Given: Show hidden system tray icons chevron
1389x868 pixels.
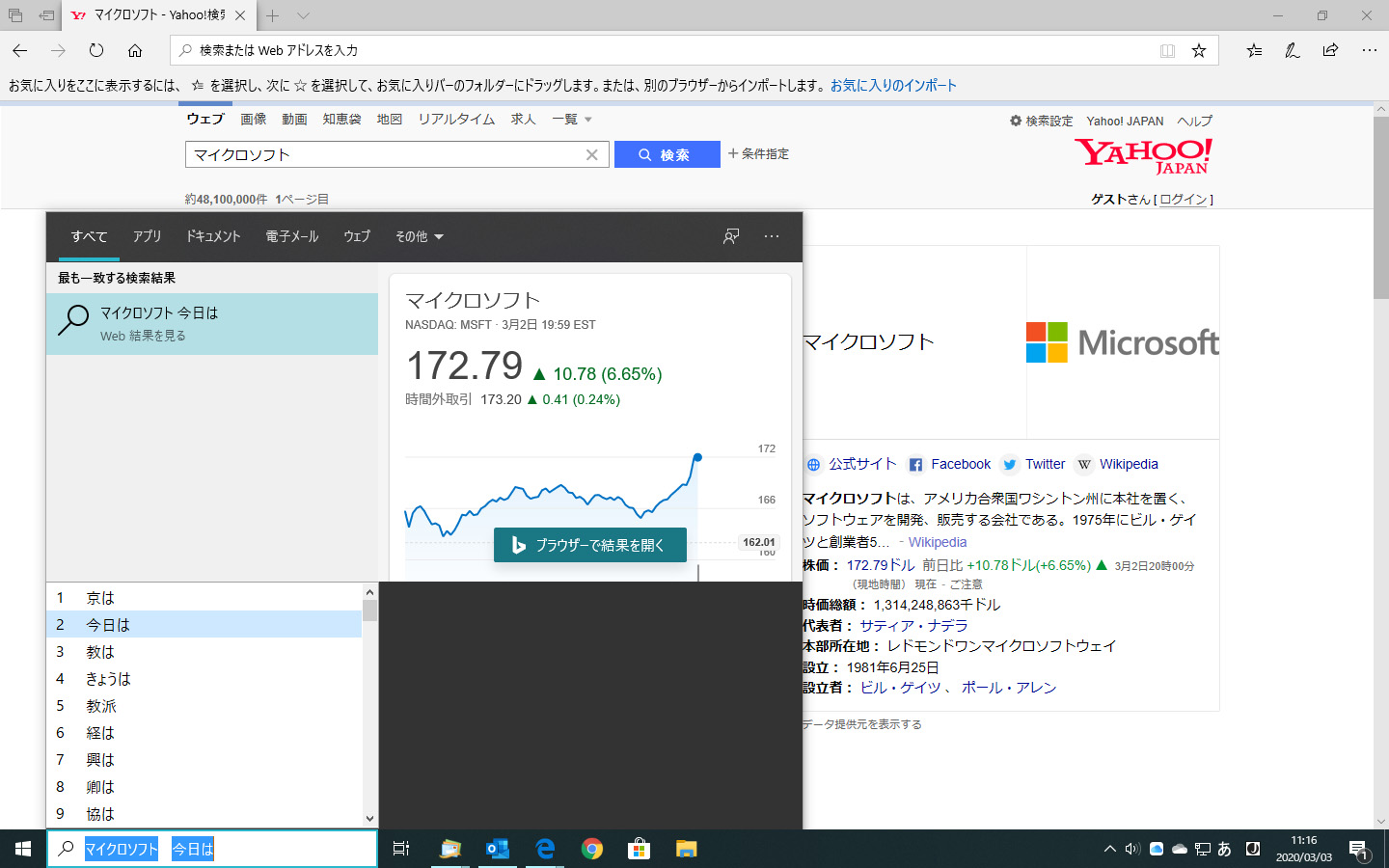Looking at the screenshot, I should [1109, 849].
